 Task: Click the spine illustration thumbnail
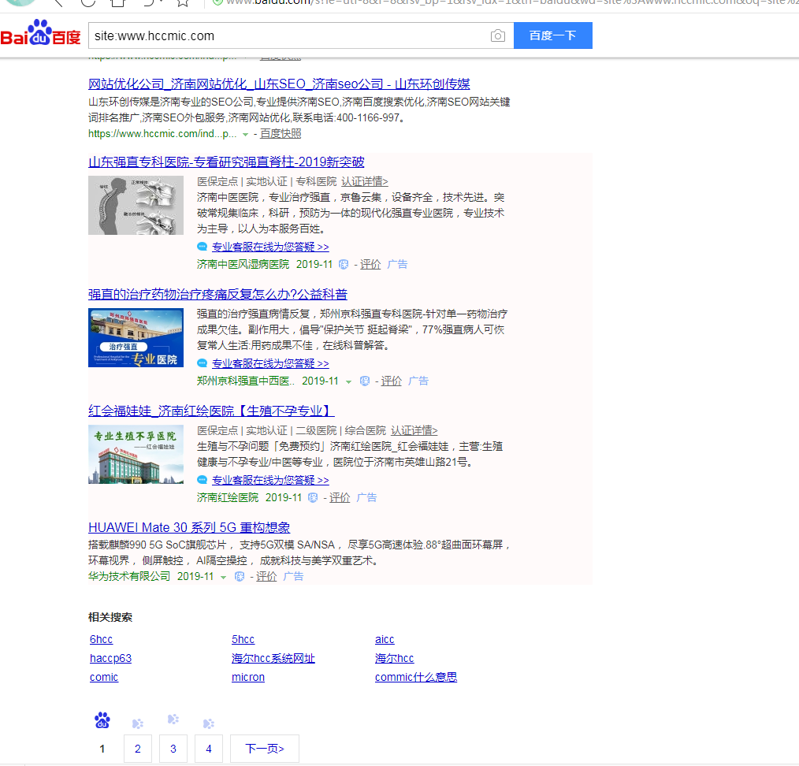click(x=136, y=205)
